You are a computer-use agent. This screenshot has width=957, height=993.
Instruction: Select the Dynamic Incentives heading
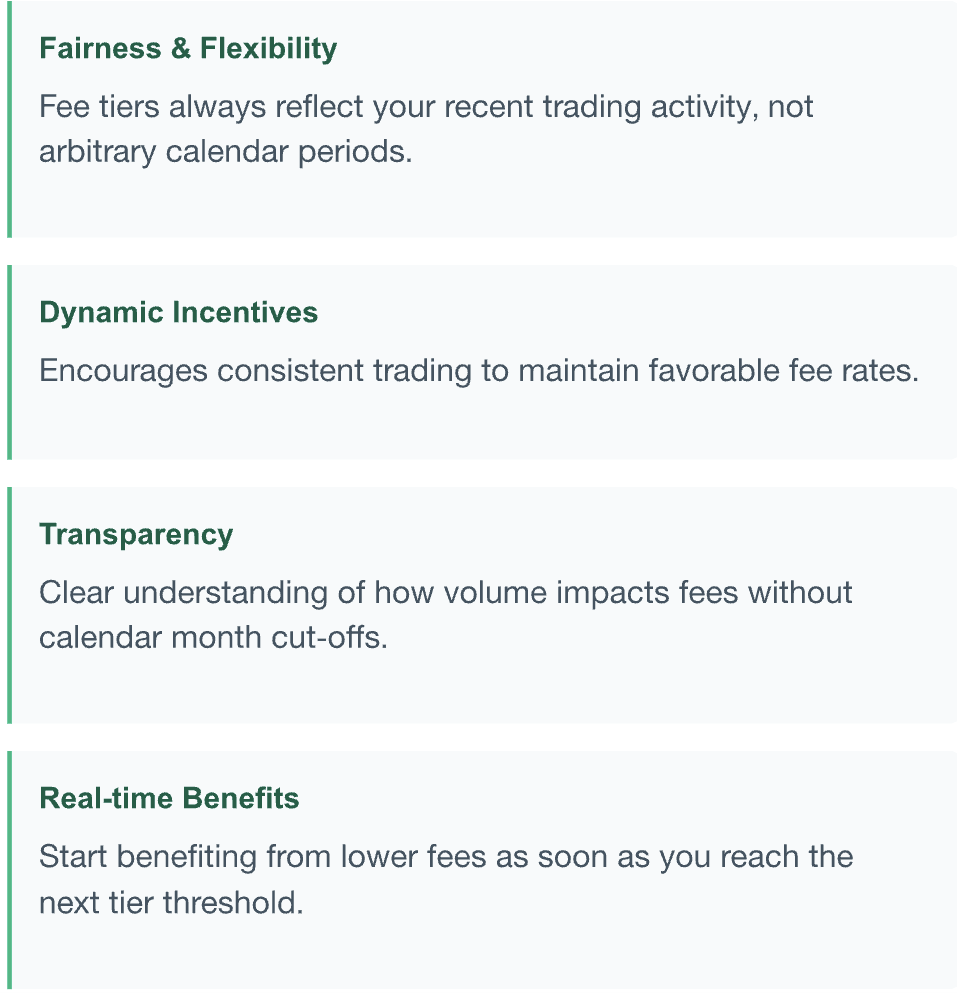pyautogui.click(x=178, y=312)
